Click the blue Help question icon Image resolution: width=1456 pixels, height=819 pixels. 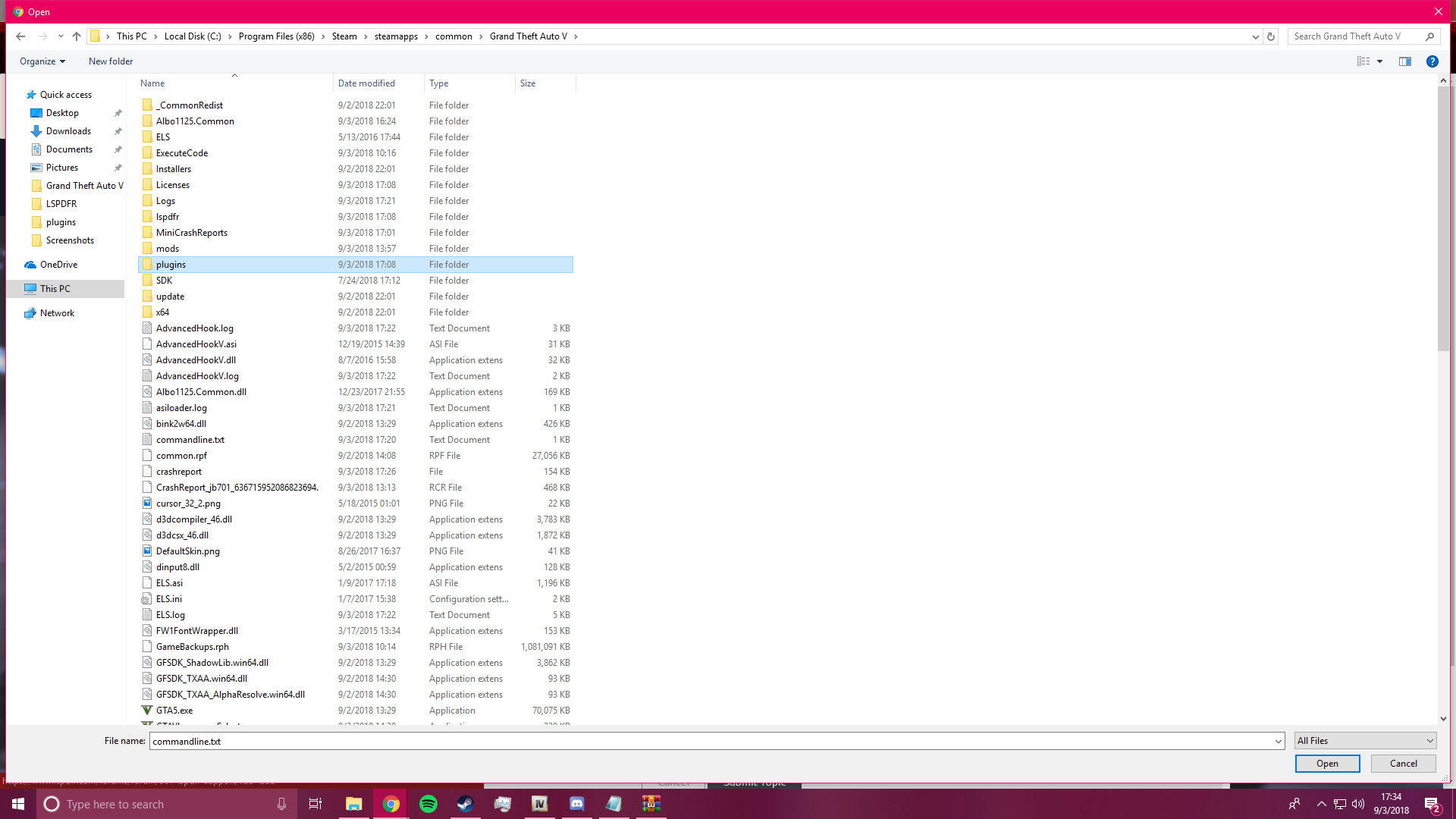click(1432, 61)
